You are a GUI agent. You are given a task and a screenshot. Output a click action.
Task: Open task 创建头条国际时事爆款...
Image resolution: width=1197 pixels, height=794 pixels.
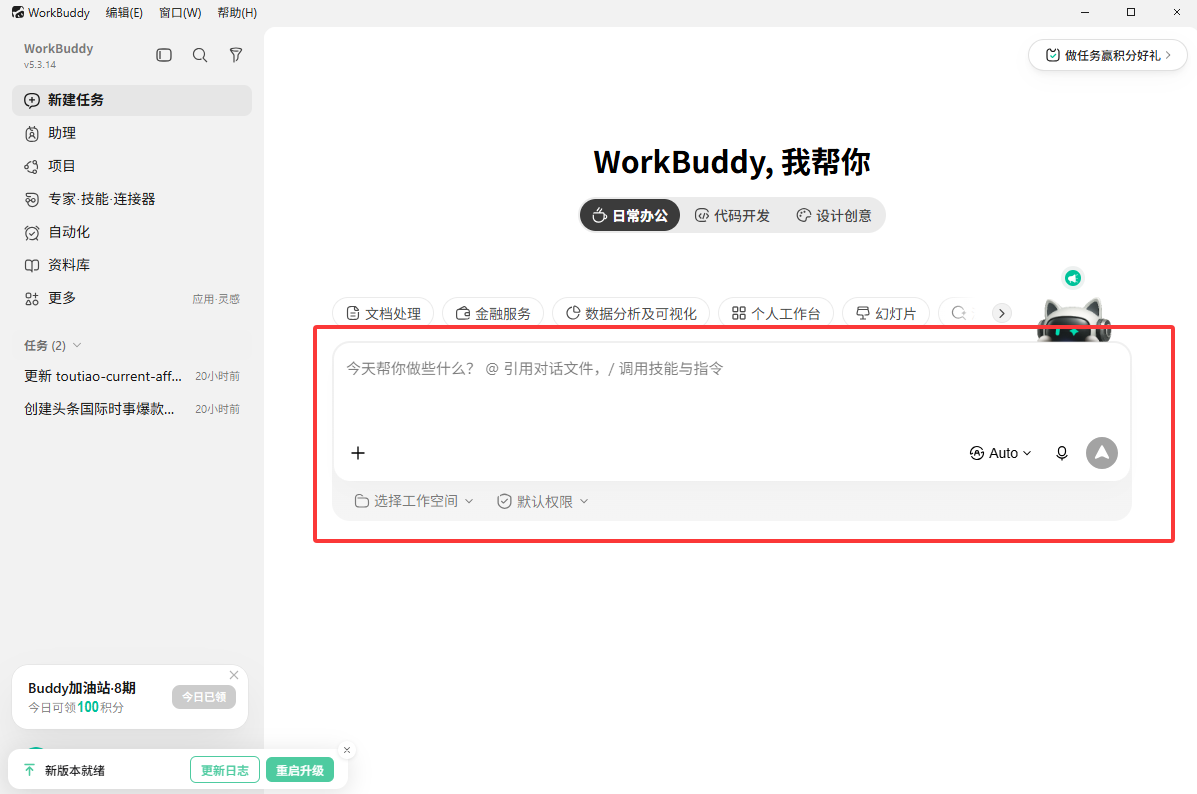[x=132, y=408]
